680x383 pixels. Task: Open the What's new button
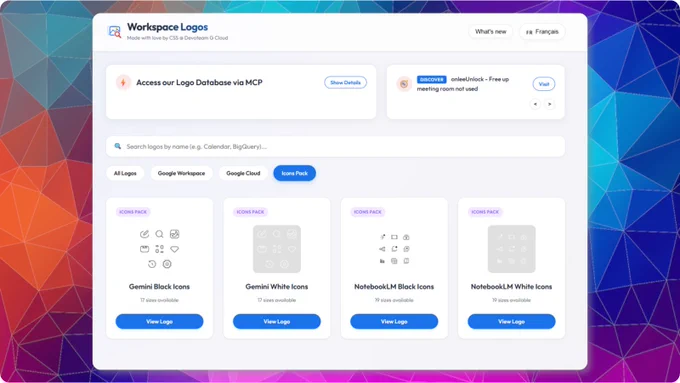click(490, 32)
